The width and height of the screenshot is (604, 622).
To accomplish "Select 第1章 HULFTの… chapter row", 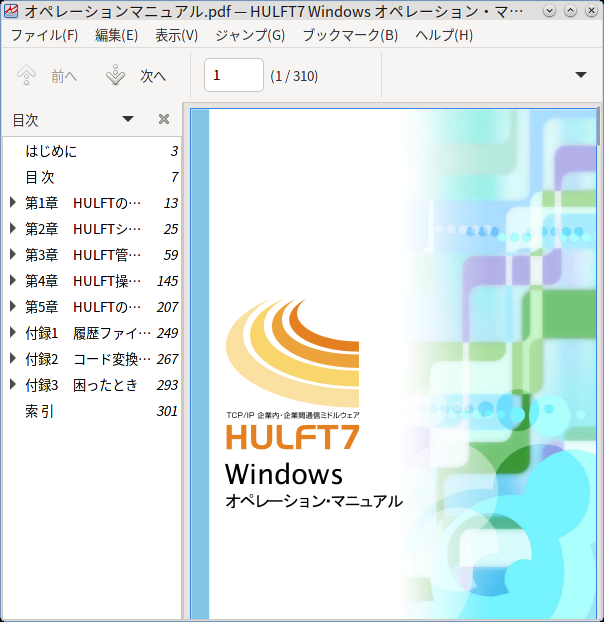I will pyautogui.click(x=91, y=203).
